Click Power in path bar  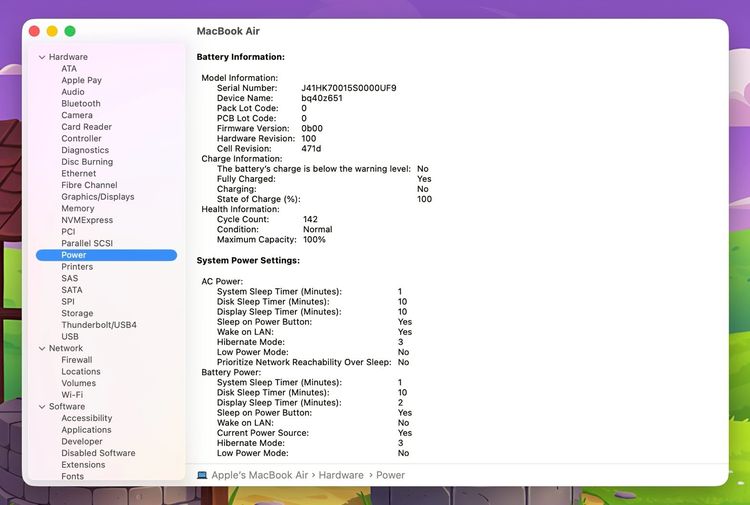pos(390,475)
